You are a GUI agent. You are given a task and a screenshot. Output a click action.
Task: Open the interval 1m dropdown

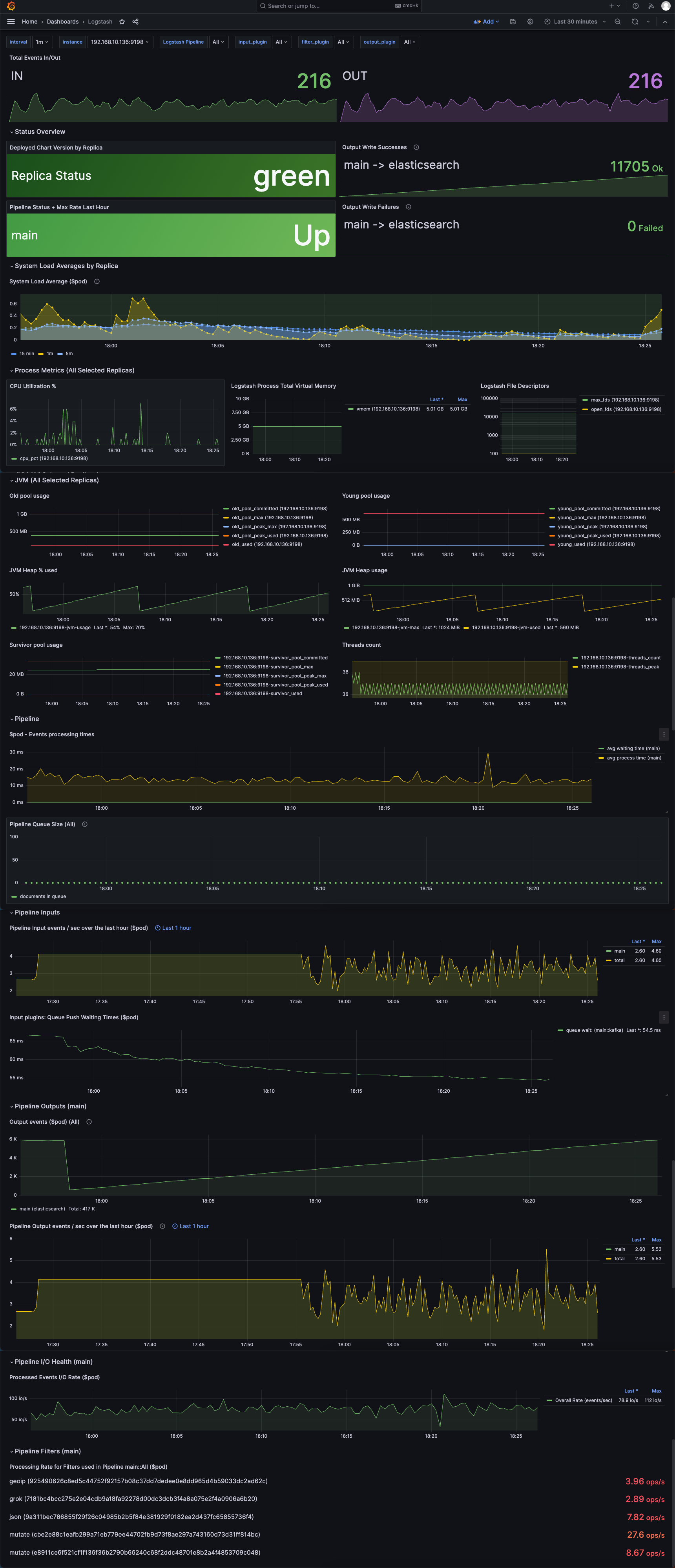pyautogui.click(x=42, y=42)
